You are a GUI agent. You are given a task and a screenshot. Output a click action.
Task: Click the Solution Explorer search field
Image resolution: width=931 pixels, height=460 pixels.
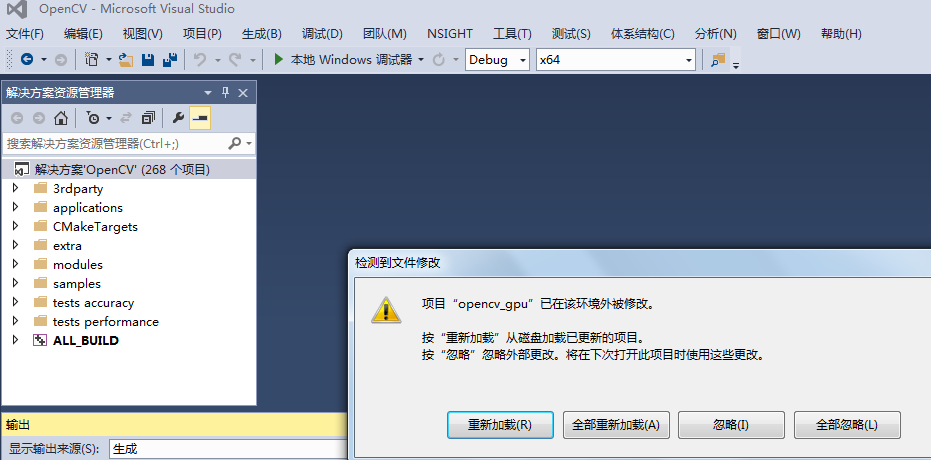coord(116,144)
